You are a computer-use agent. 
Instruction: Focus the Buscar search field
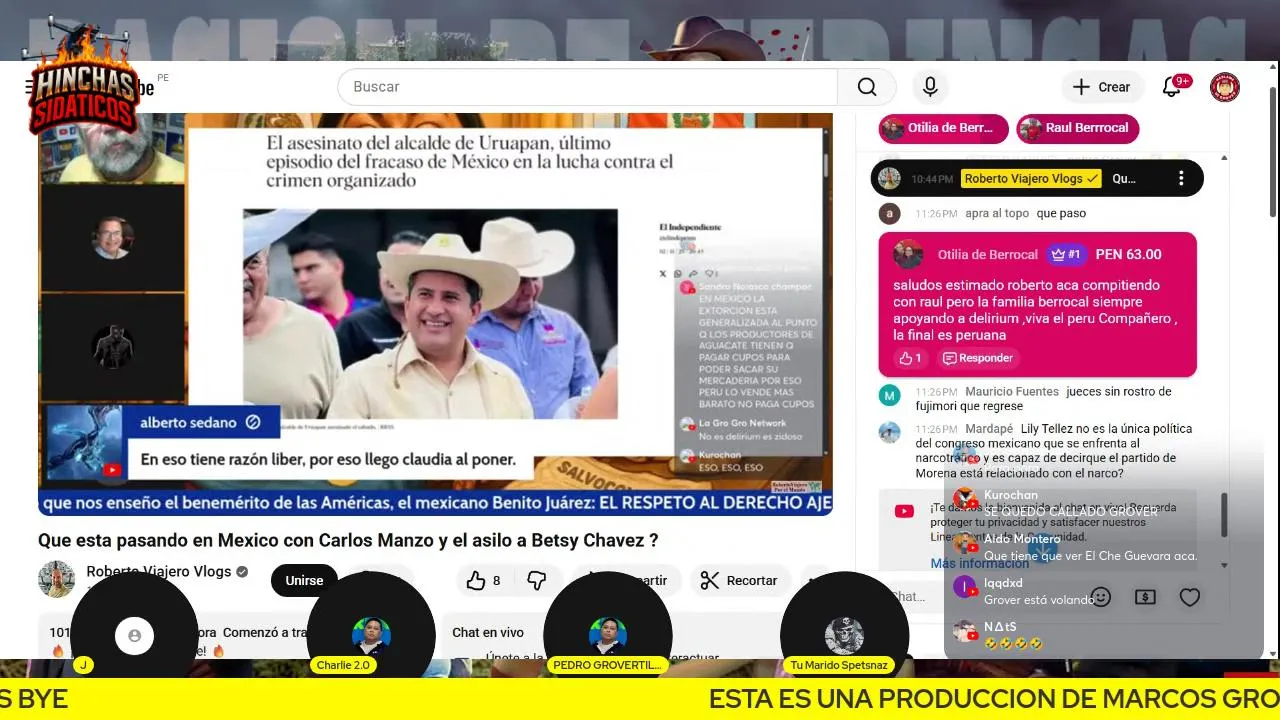click(588, 87)
